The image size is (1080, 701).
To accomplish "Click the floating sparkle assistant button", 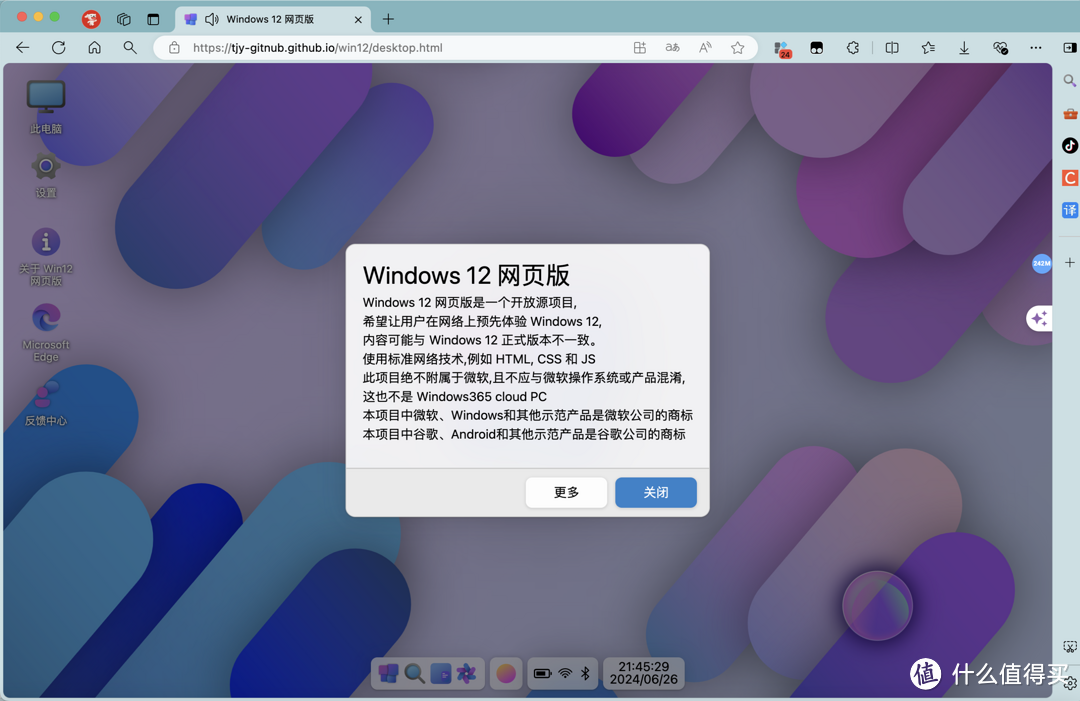I will 1039,318.
